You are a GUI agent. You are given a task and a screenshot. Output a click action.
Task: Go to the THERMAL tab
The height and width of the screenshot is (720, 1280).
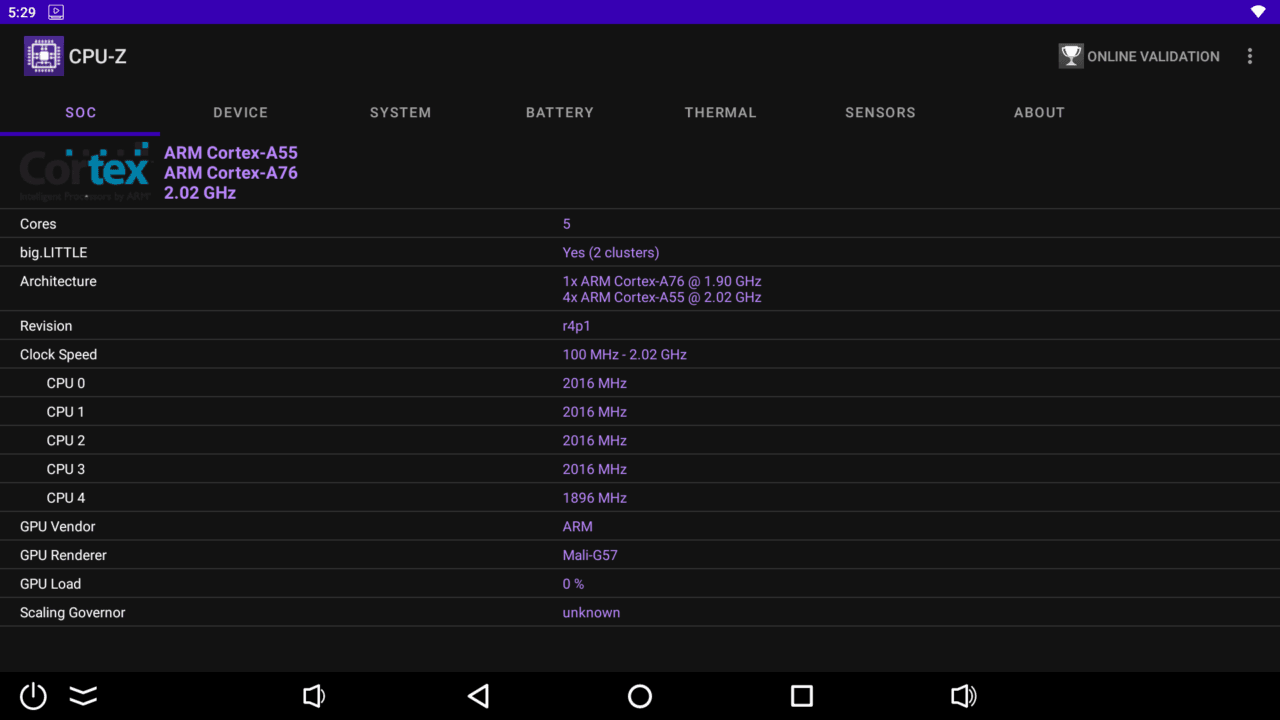(x=720, y=113)
